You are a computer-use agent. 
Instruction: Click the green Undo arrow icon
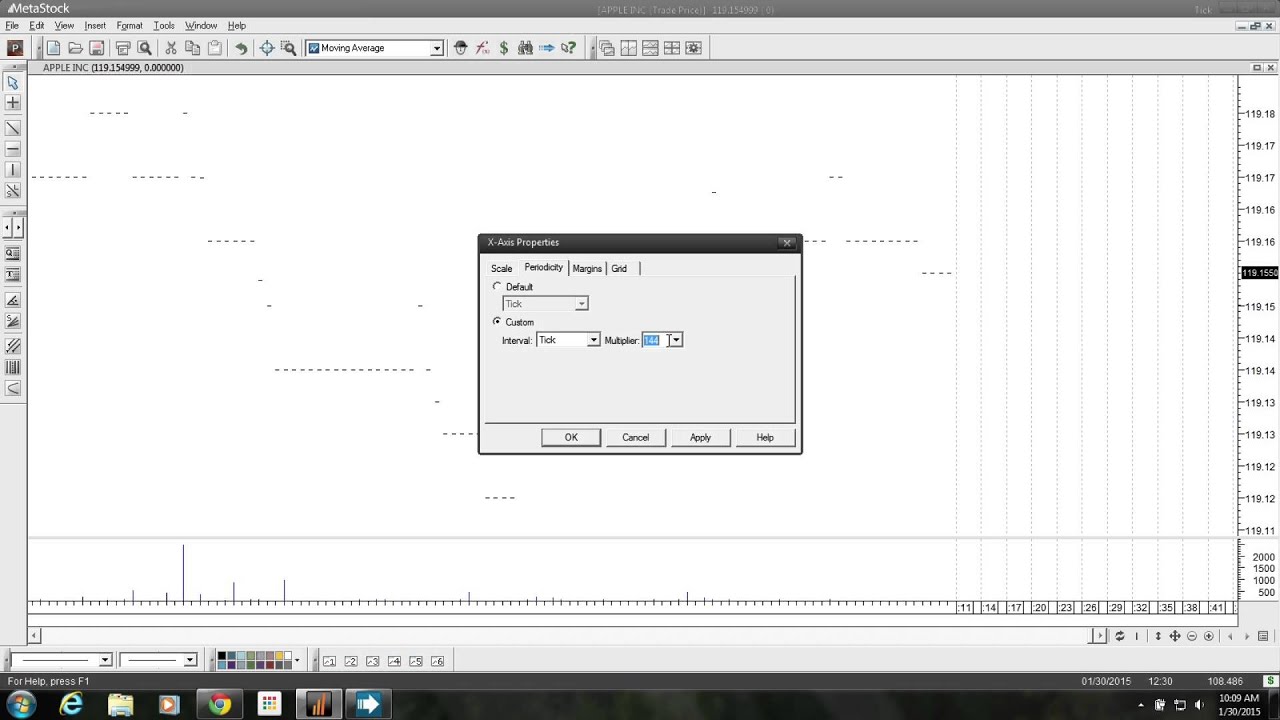tap(240, 48)
